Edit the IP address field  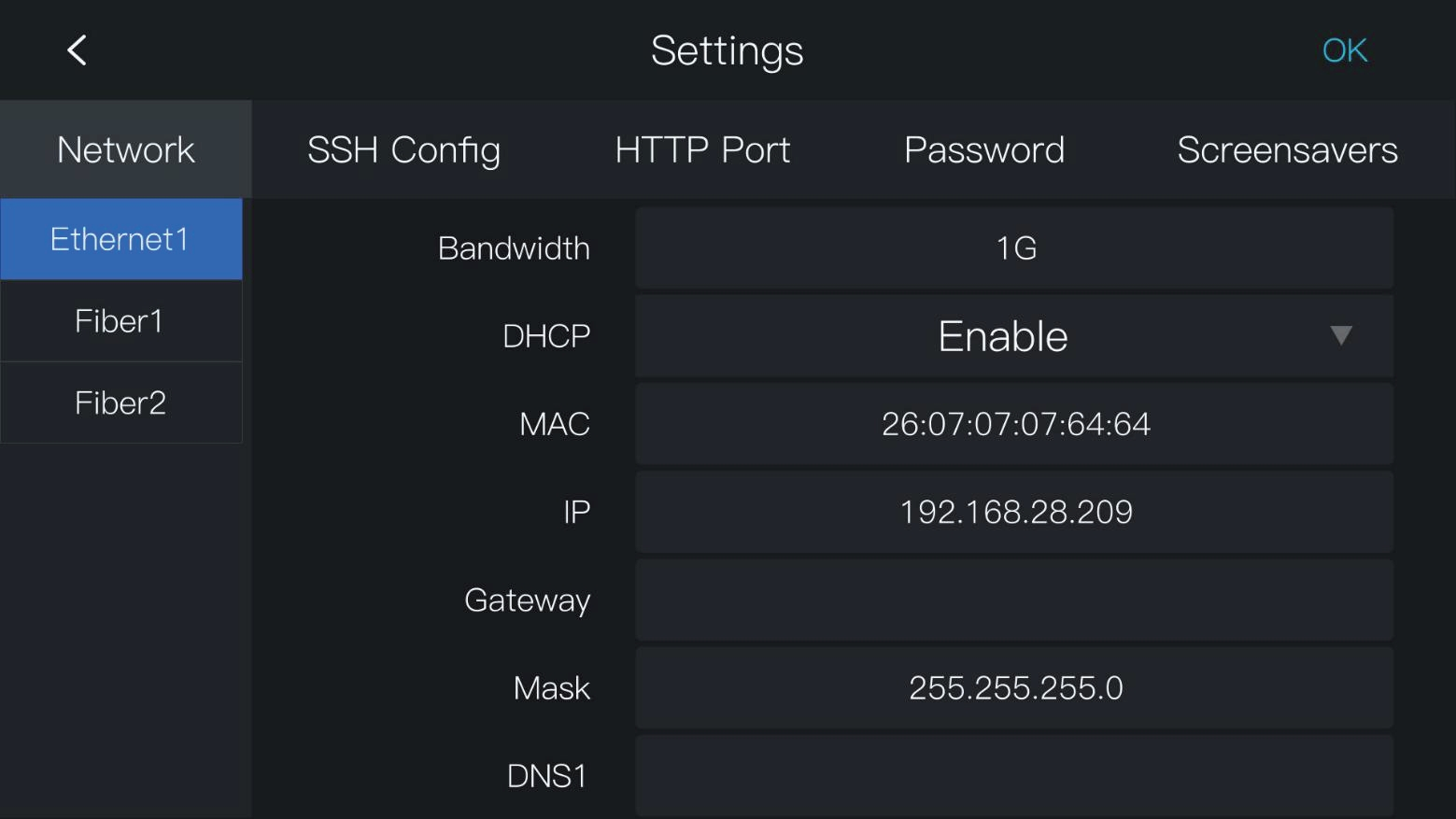click(x=1014, y=512)
